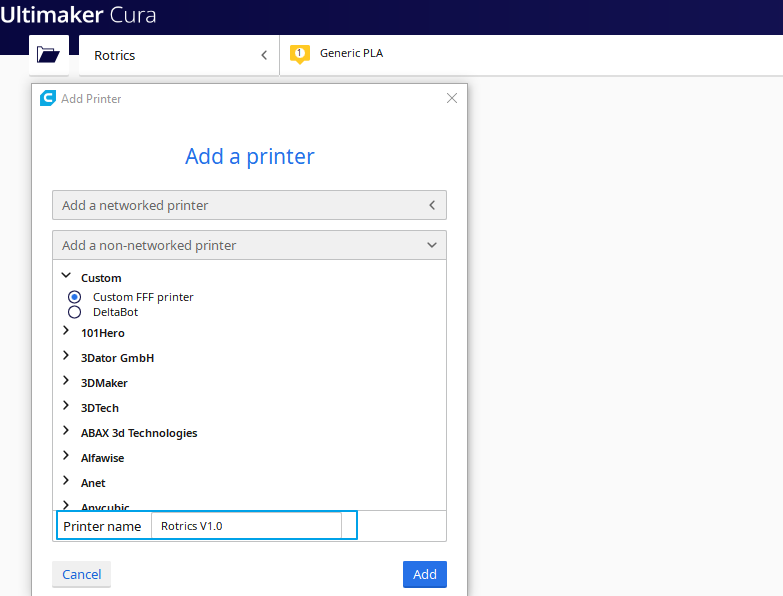The height and width of the screenshot is (596, 783).
Task: Click the extruder 1 material icon
Action: click(x=300, y=54)
